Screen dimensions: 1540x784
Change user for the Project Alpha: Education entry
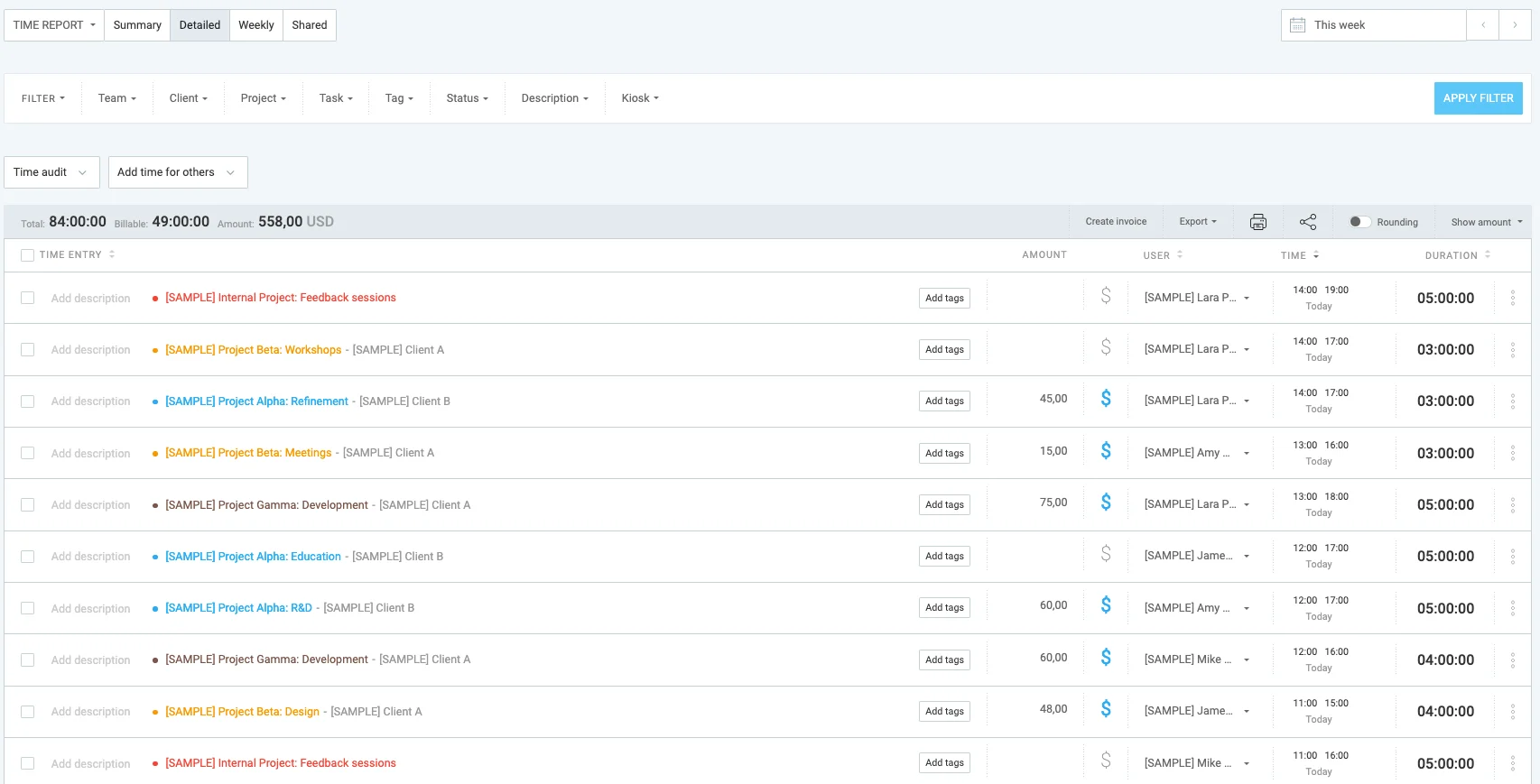(1196, 556)
